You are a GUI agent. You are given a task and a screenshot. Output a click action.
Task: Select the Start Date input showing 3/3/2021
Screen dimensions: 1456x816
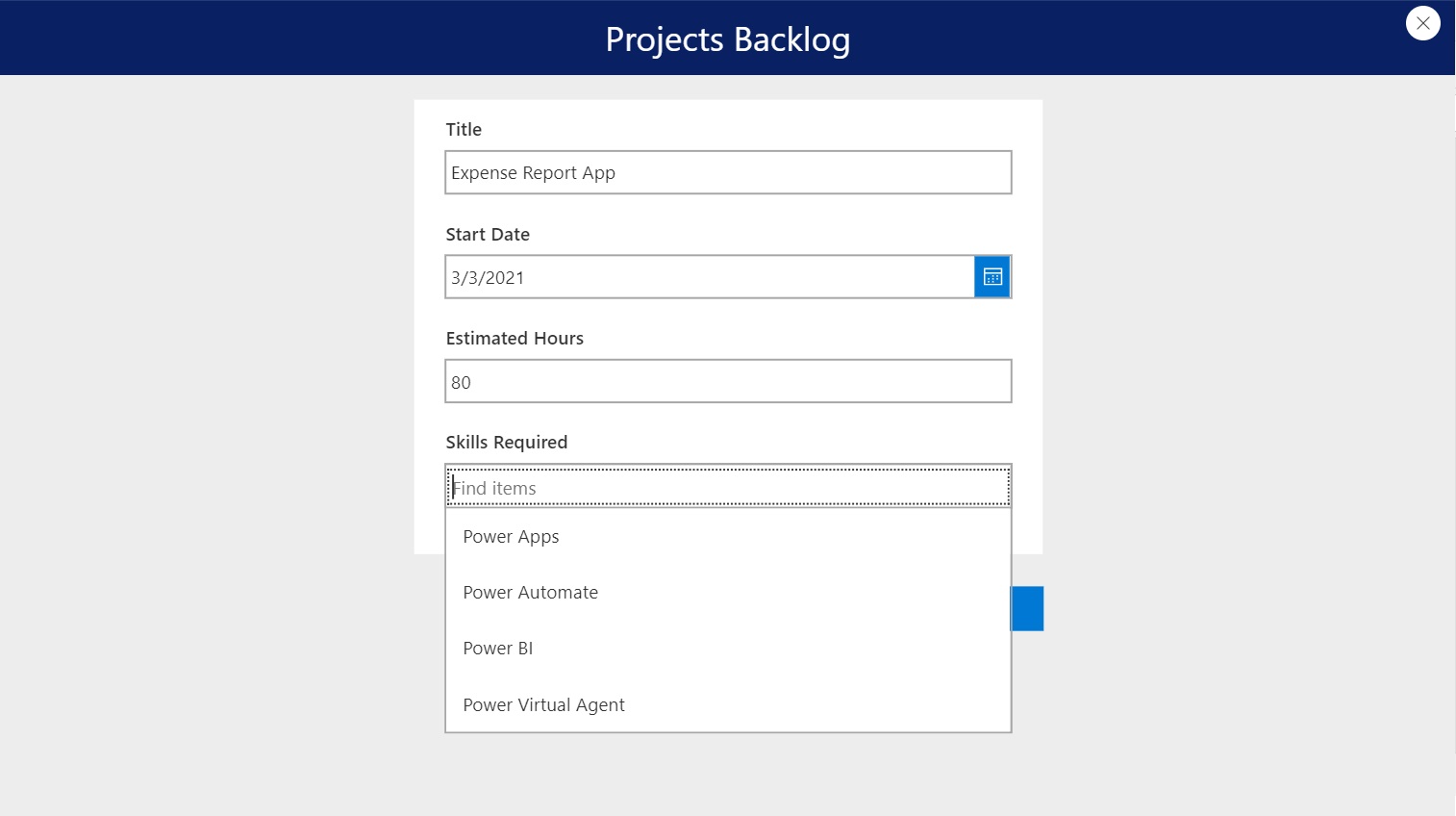710,277
